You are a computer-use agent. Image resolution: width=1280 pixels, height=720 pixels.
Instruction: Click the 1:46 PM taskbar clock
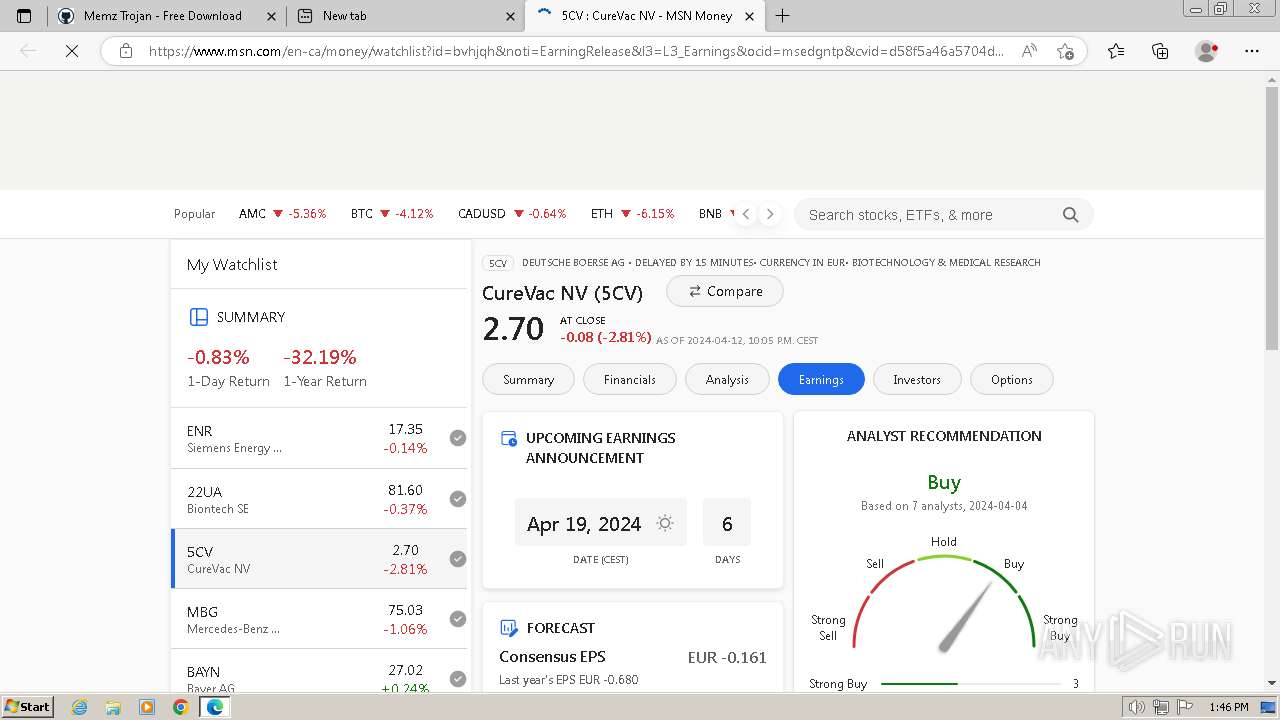pos(1228,707)
